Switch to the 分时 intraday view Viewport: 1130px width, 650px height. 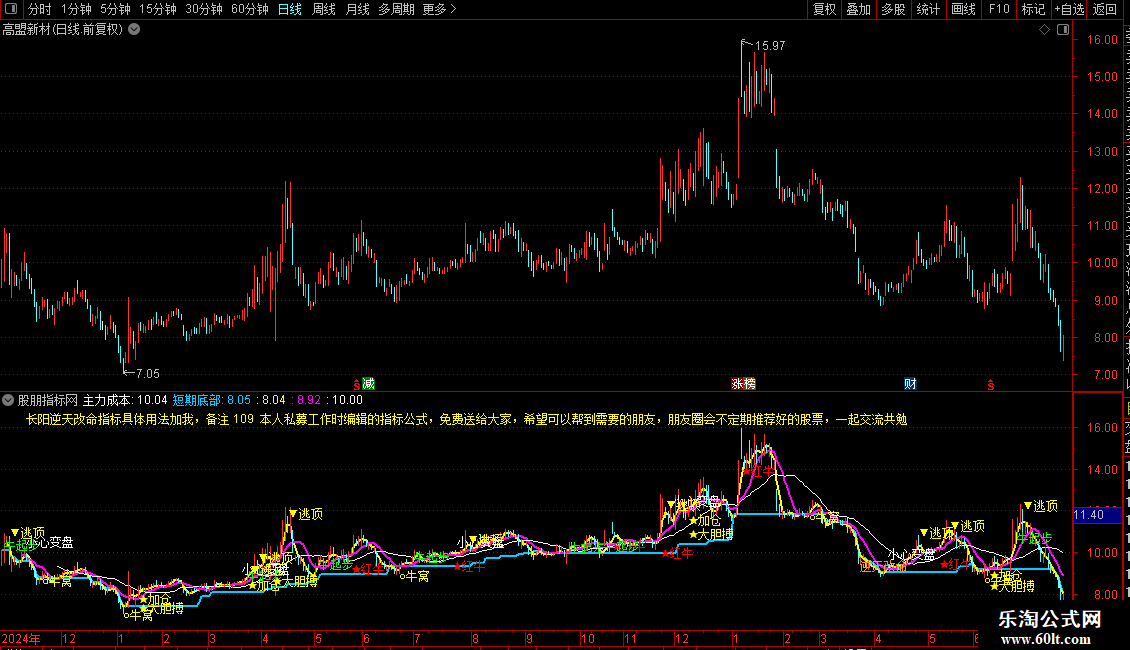click(x=39, y=9)
